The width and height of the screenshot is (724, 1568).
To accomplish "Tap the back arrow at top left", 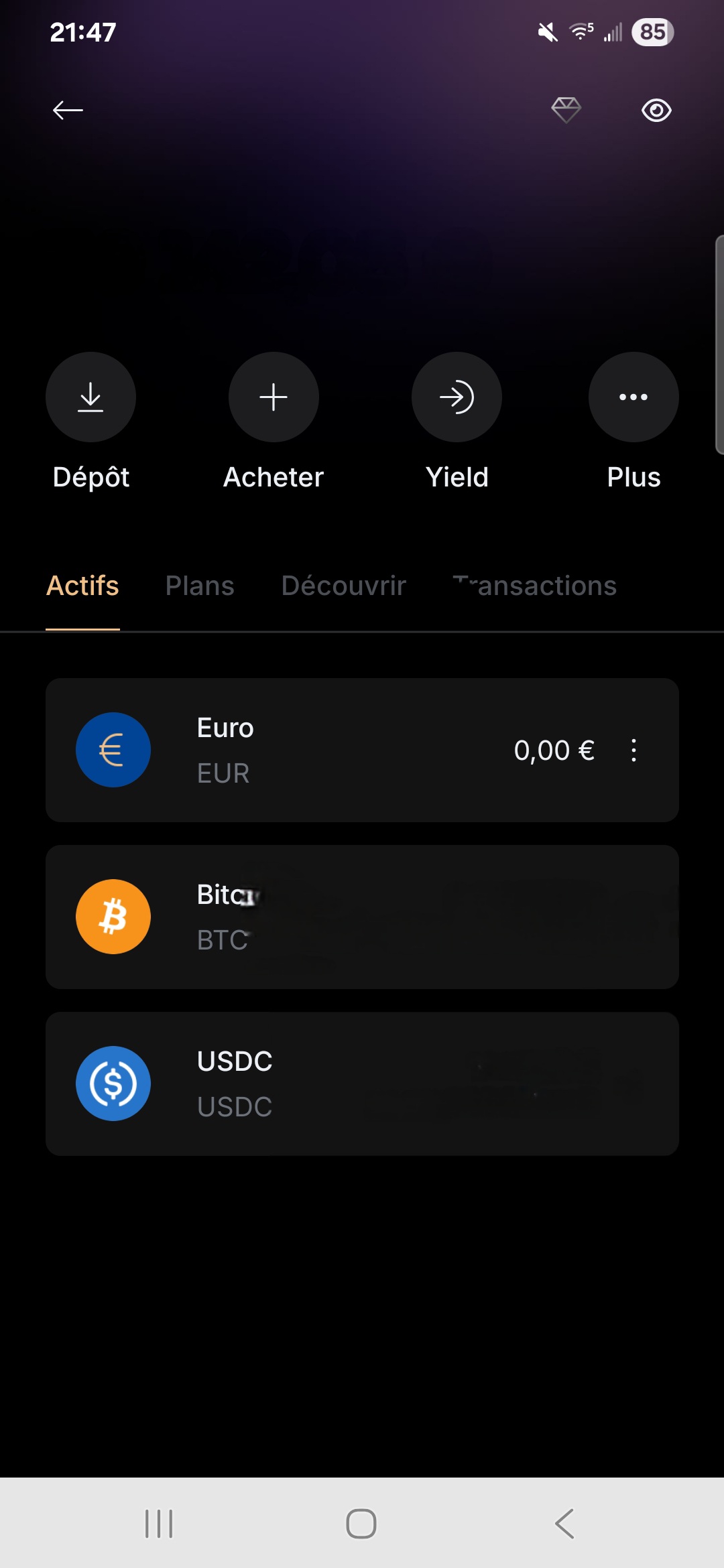I will (68, 110).
